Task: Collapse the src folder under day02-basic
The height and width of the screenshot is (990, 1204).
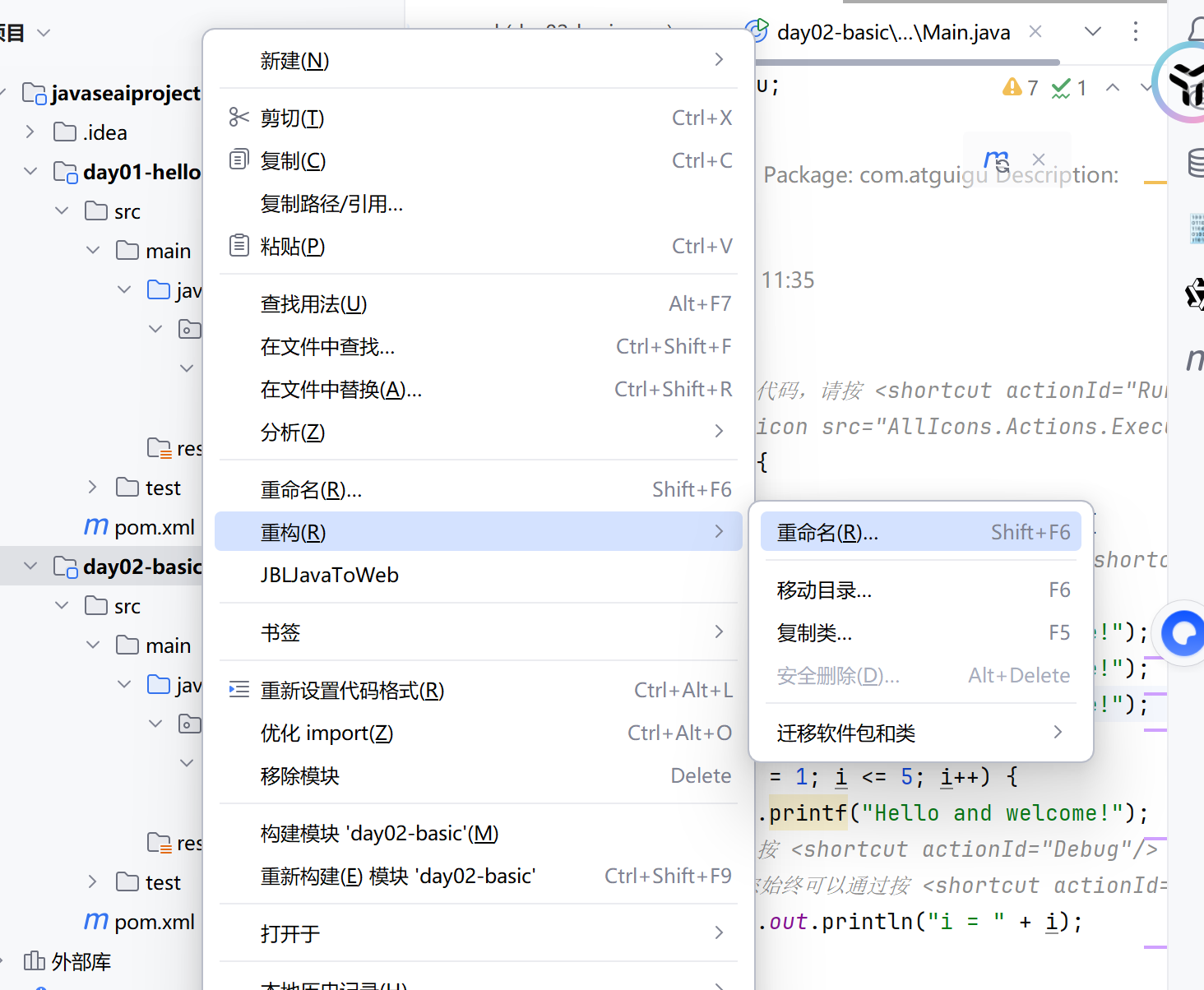Action: 62,606
